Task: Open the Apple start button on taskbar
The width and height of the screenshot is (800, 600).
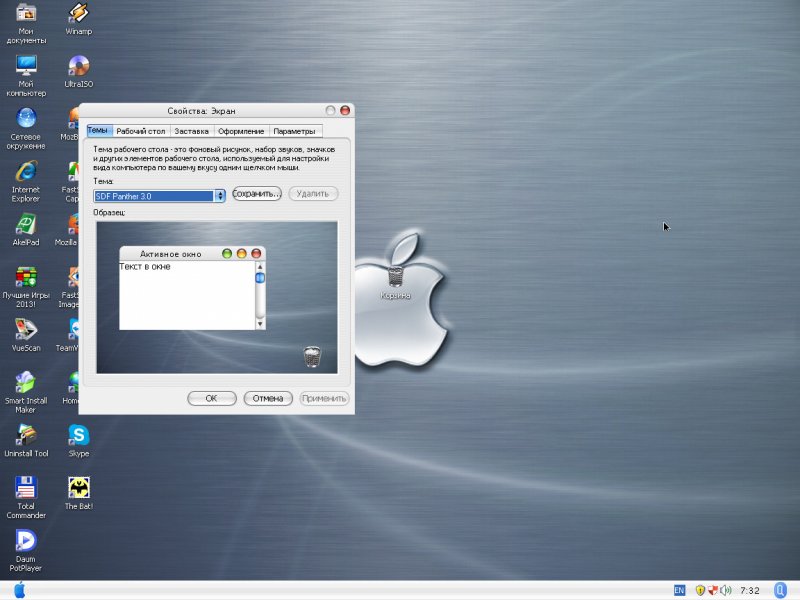Action: pyautogui.click(x=19, y=590)
